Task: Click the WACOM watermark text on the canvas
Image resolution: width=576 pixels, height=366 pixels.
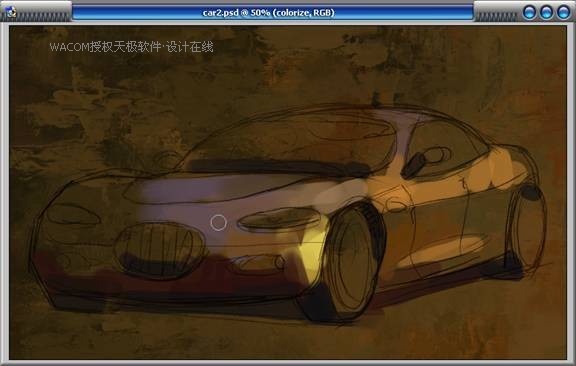Action: [131, 47]
